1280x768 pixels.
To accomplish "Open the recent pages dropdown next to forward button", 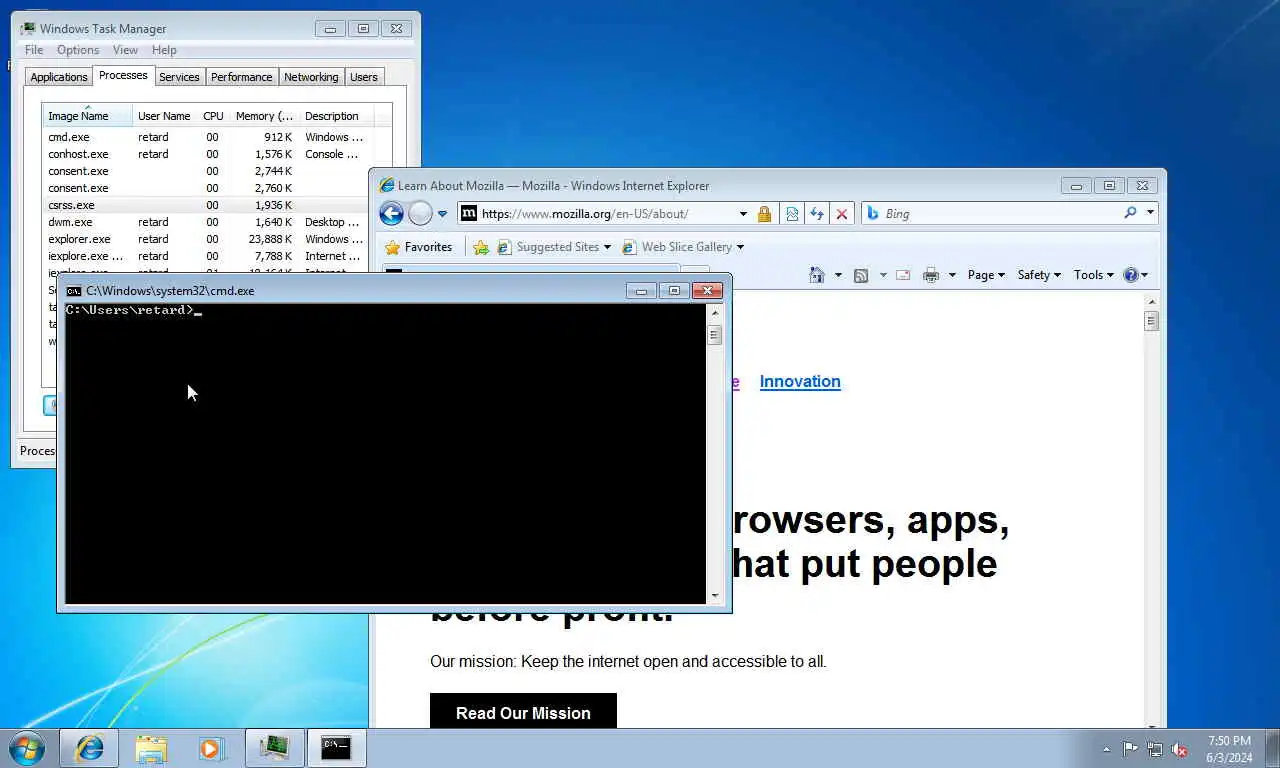I will pyautogui.click(x=443, y=214).
